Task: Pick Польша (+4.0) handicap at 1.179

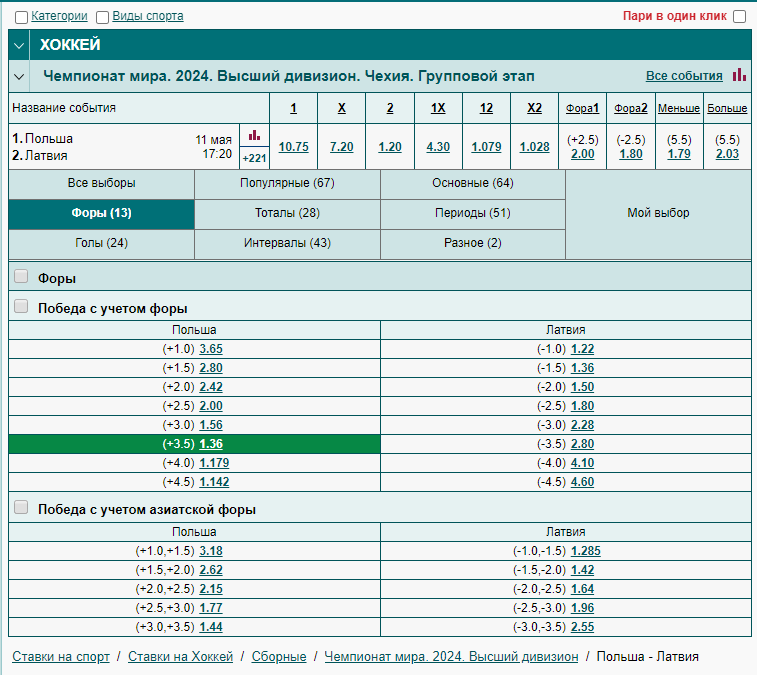Action: coord(214,463)
